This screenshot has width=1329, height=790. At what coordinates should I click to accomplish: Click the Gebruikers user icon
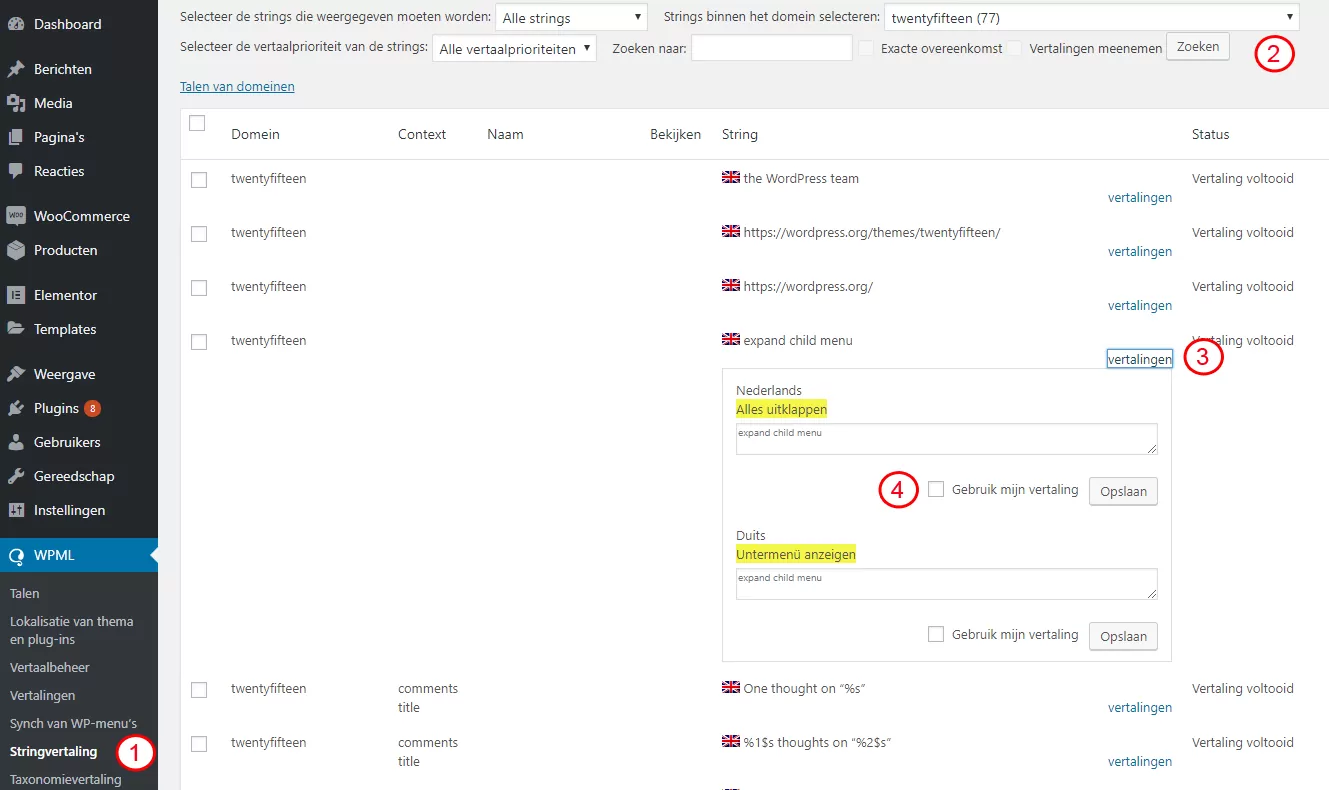coord(16,442)
